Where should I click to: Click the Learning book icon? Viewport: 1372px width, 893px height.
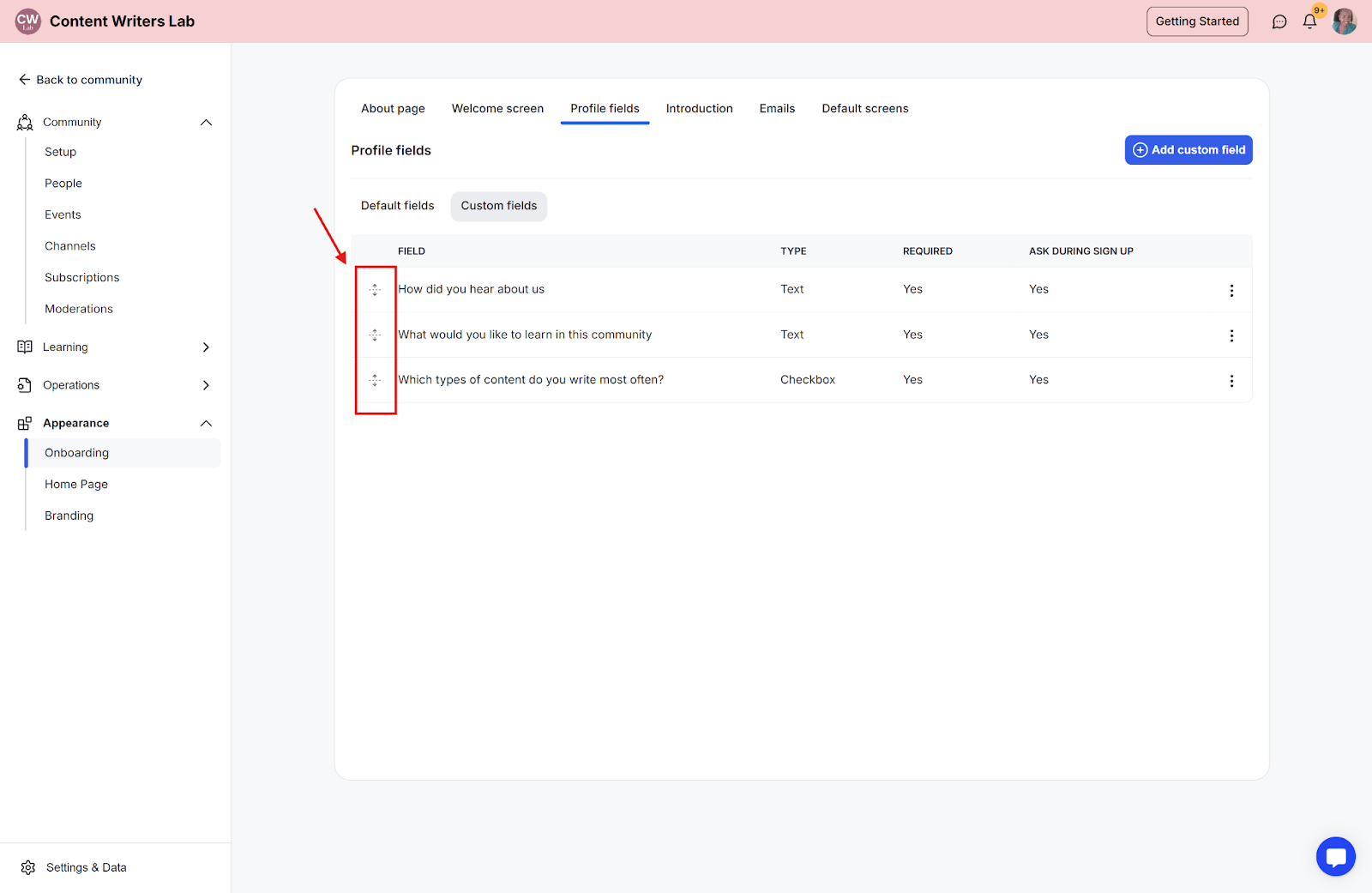(x=25, y=347)
